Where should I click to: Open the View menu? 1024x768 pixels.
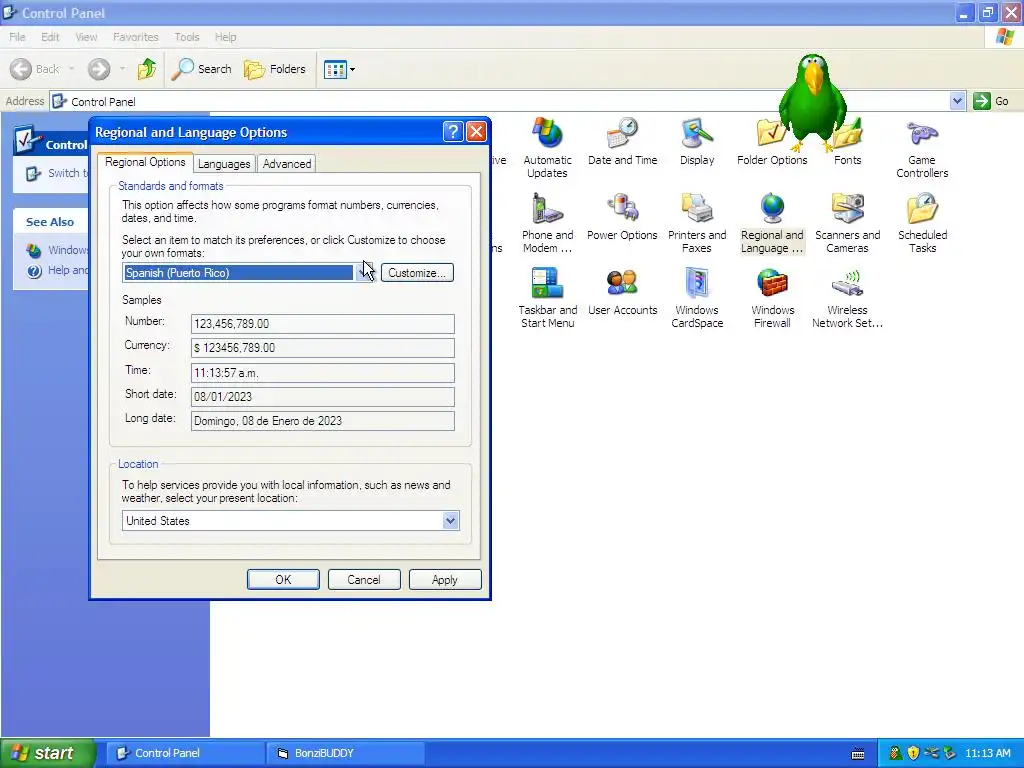click(86, 37)
